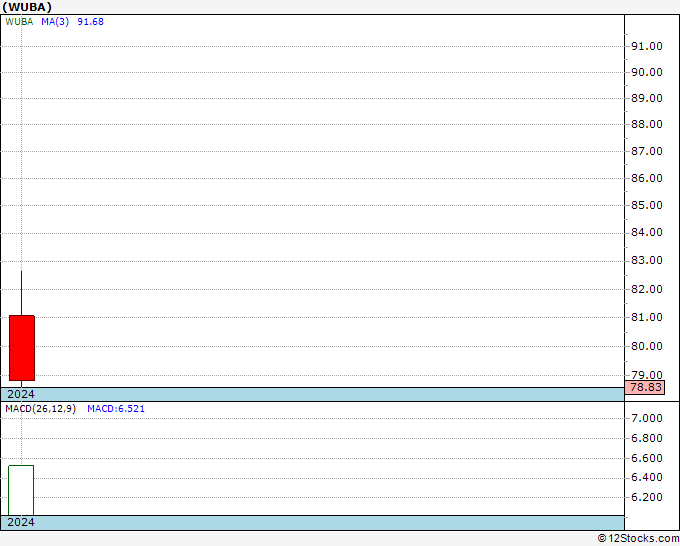The height and width of the screenshot is (546, 680).
Task: Click the 6.600 MACD axis label
Action: point(647,458)
